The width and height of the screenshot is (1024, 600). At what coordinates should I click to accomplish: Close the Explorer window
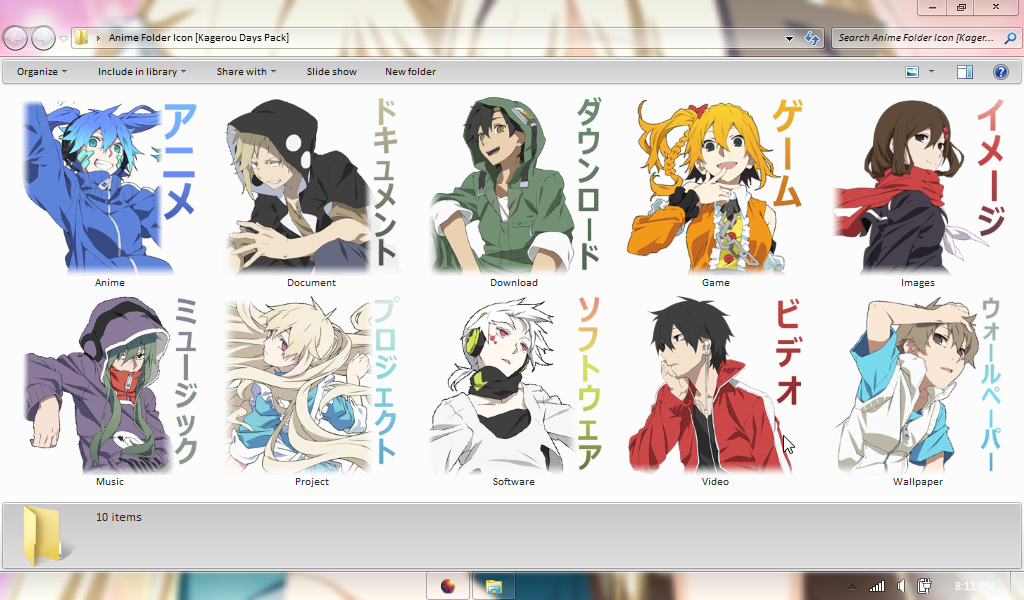point(996,7)
